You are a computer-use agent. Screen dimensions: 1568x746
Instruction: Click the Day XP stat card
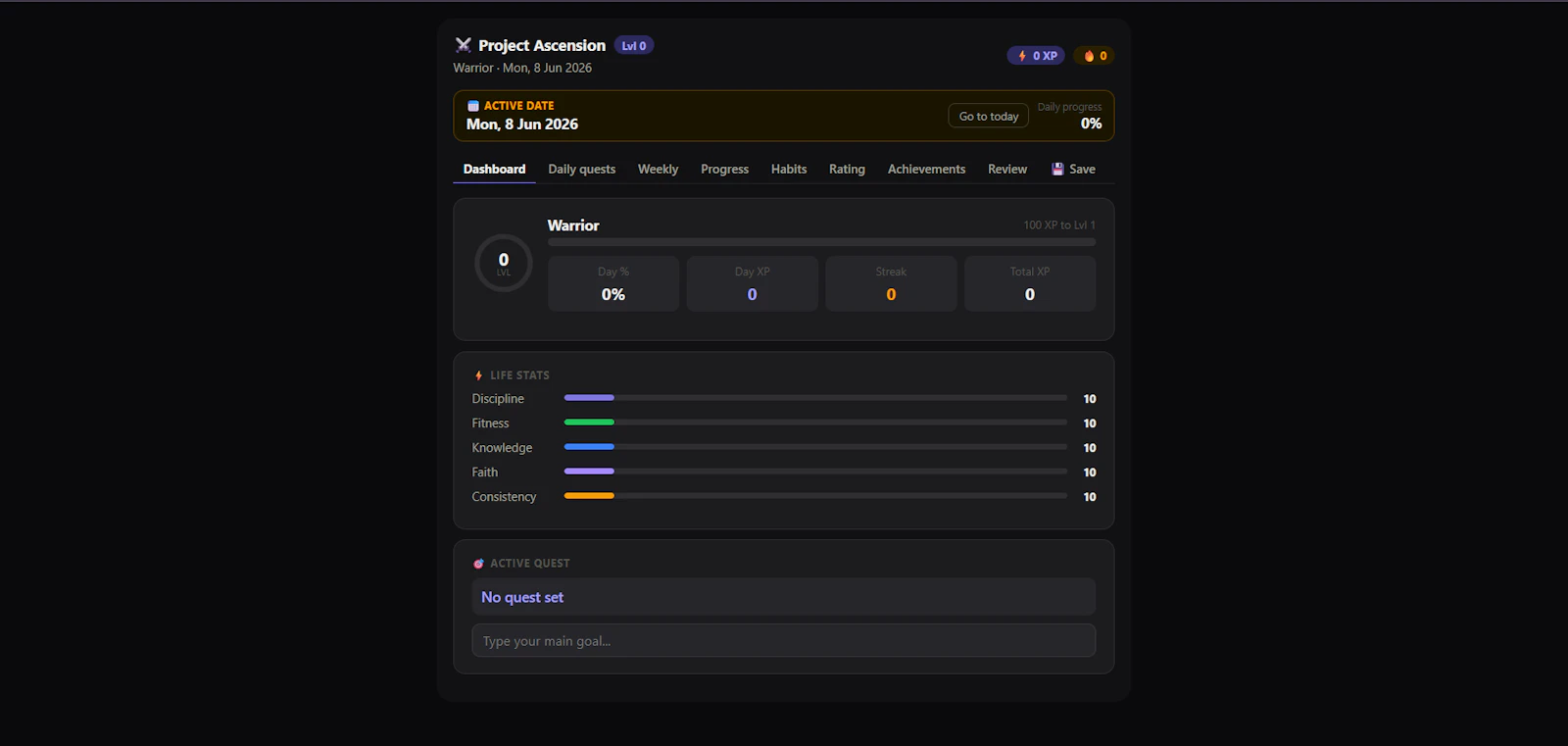[753, 283]
